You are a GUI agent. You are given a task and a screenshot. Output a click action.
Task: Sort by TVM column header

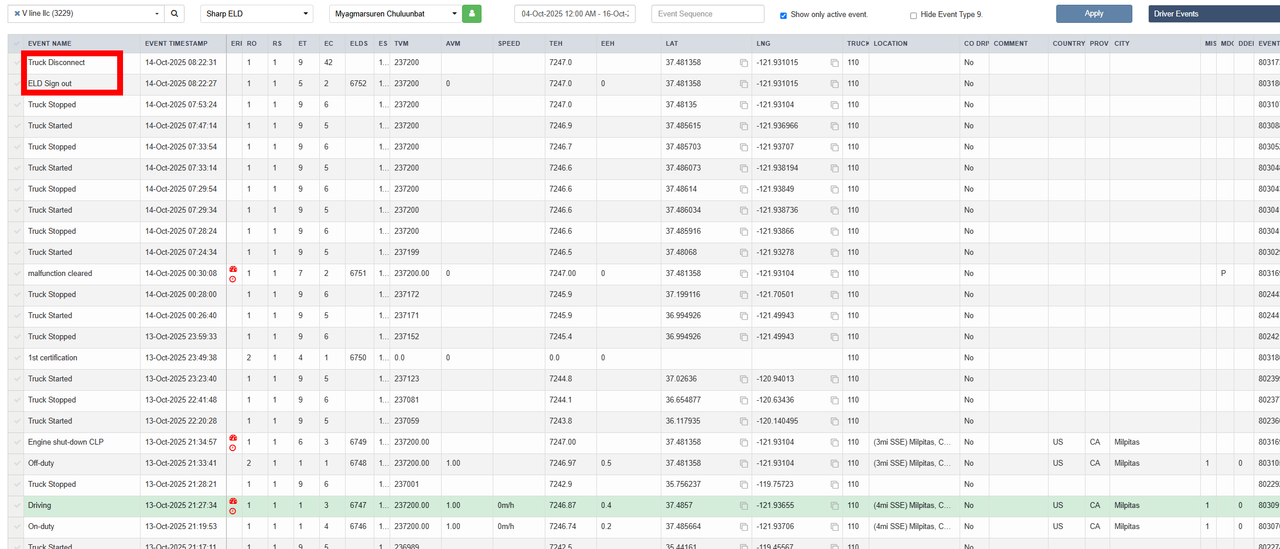[401, 44]
